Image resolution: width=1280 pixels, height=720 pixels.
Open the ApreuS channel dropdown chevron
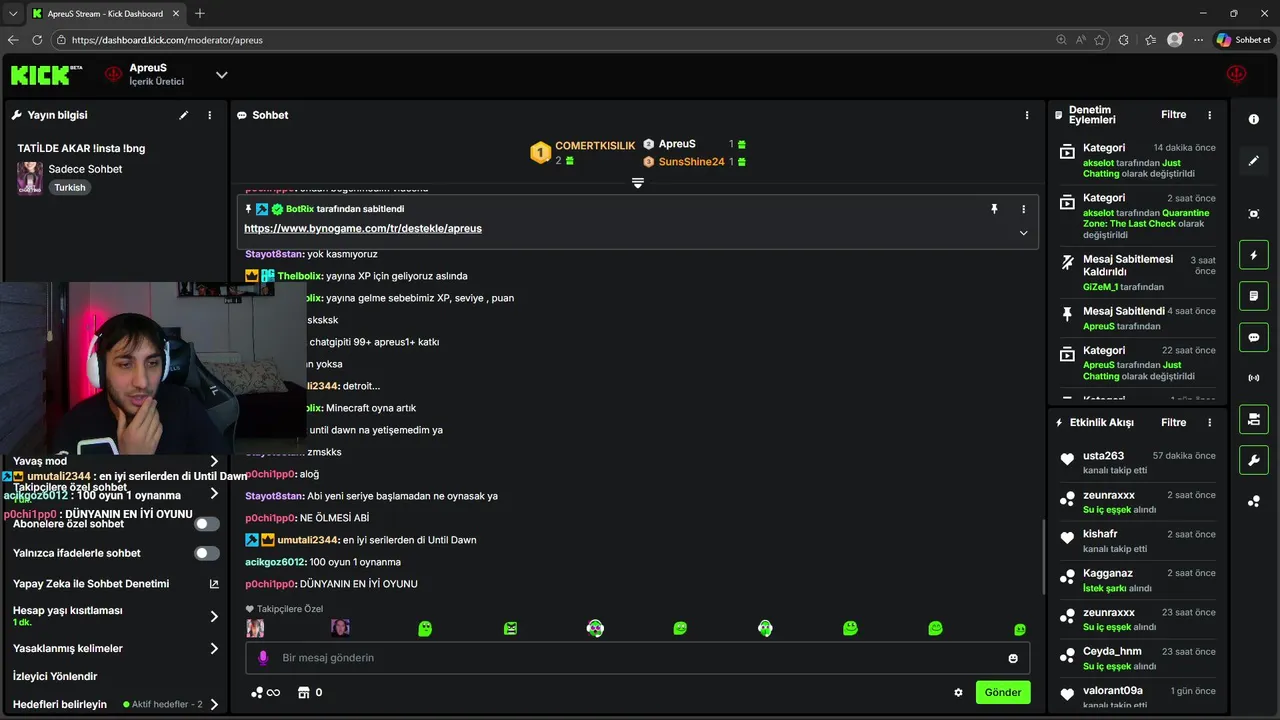[x=222, y=75]
